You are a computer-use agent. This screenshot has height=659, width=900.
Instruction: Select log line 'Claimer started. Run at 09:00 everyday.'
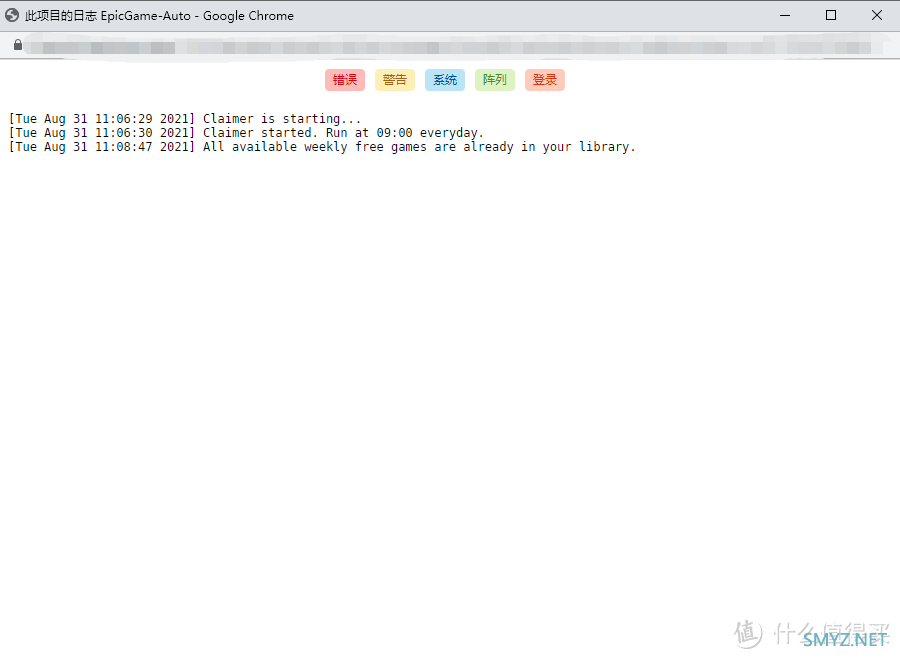[343, 133]
